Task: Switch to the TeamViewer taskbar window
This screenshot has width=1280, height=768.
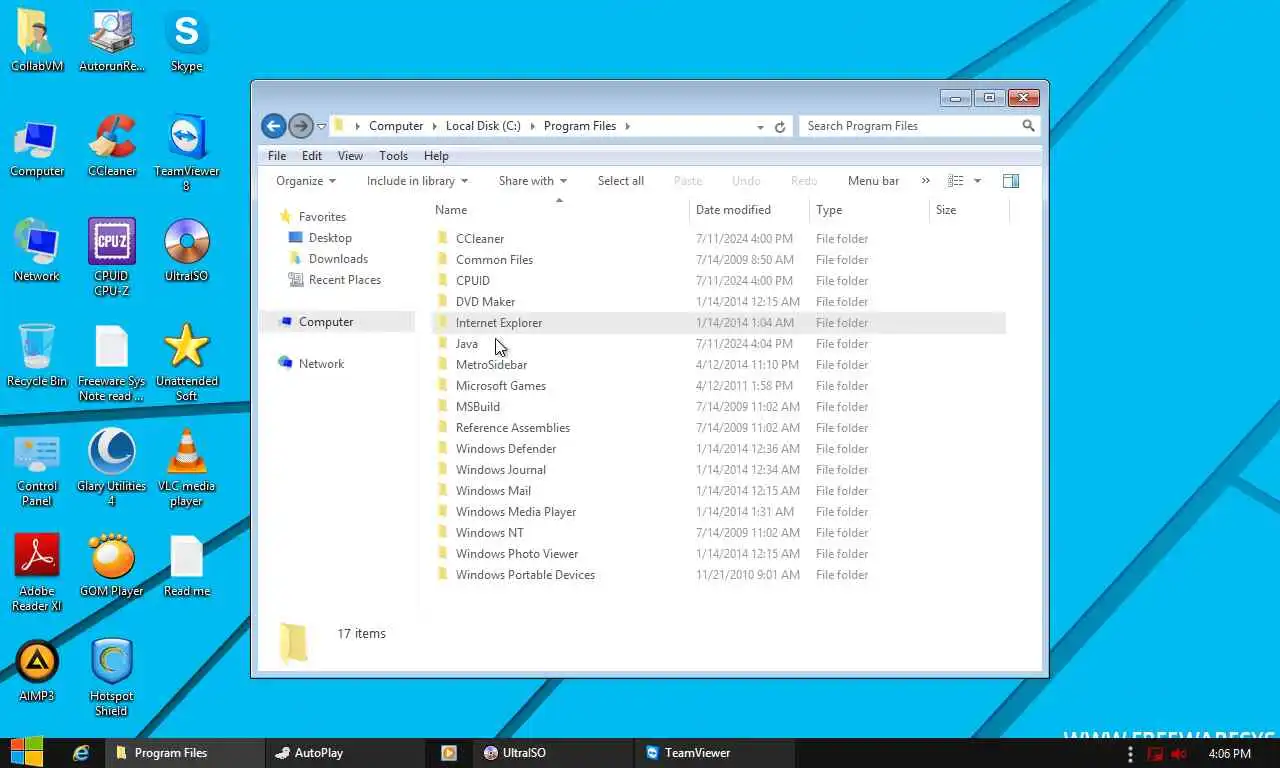Action: pos(714,753)
